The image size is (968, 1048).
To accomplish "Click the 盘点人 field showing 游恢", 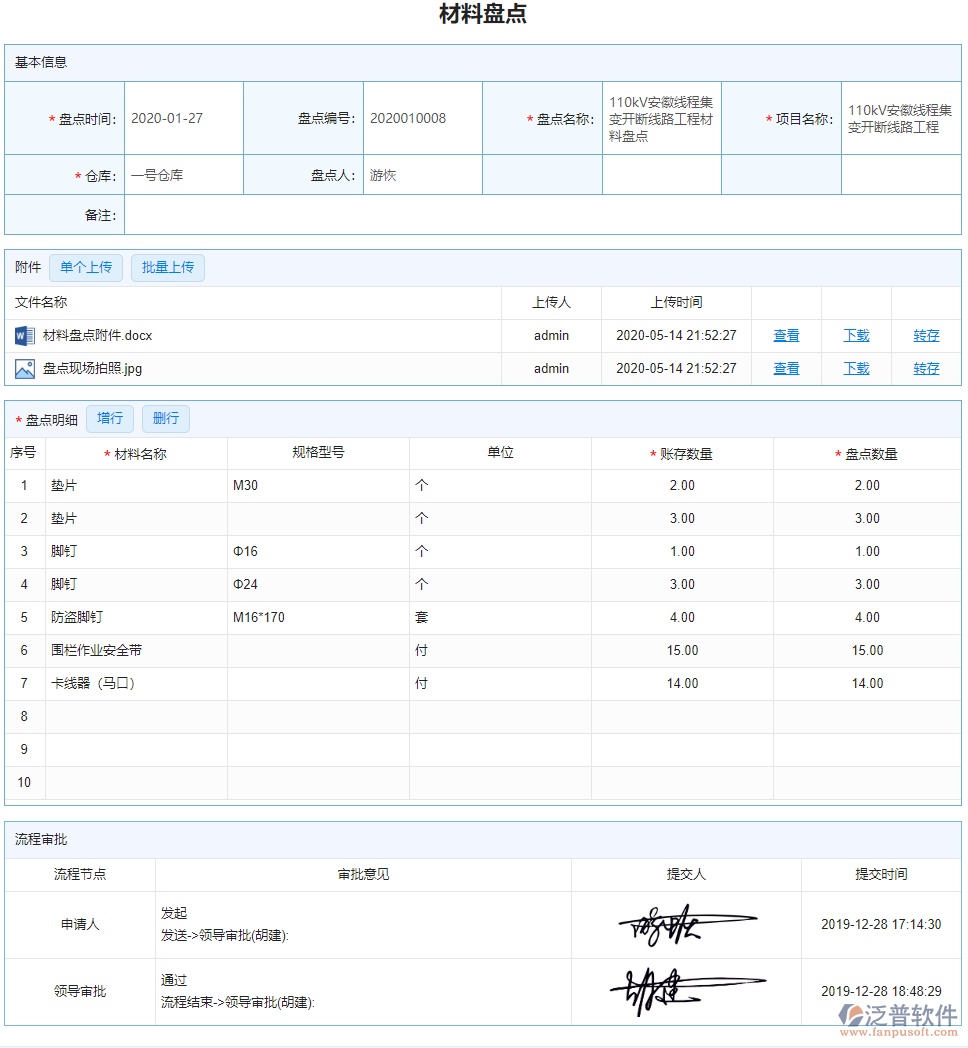I will point(422,175).
